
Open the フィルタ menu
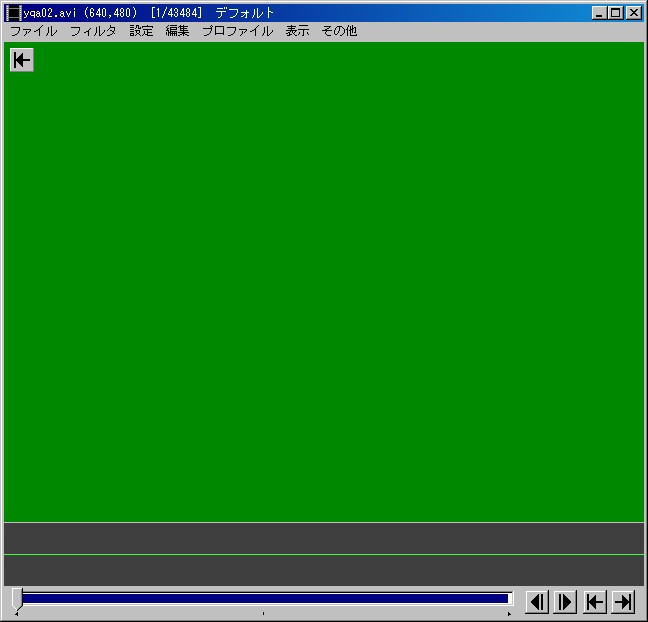pyautogui.click(x=93, y=31)
